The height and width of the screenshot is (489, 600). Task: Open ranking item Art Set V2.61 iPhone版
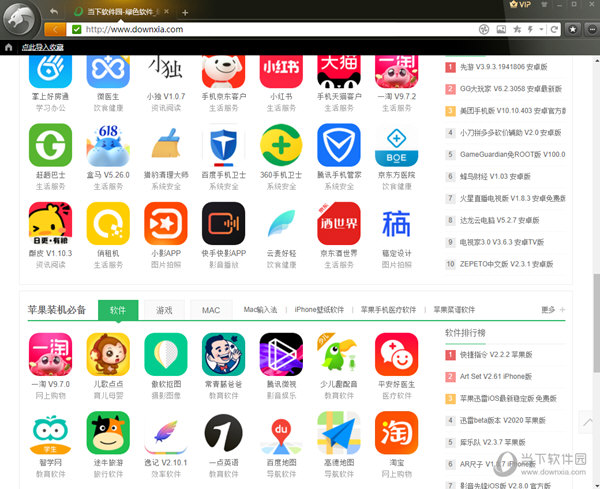click(496, 377)
